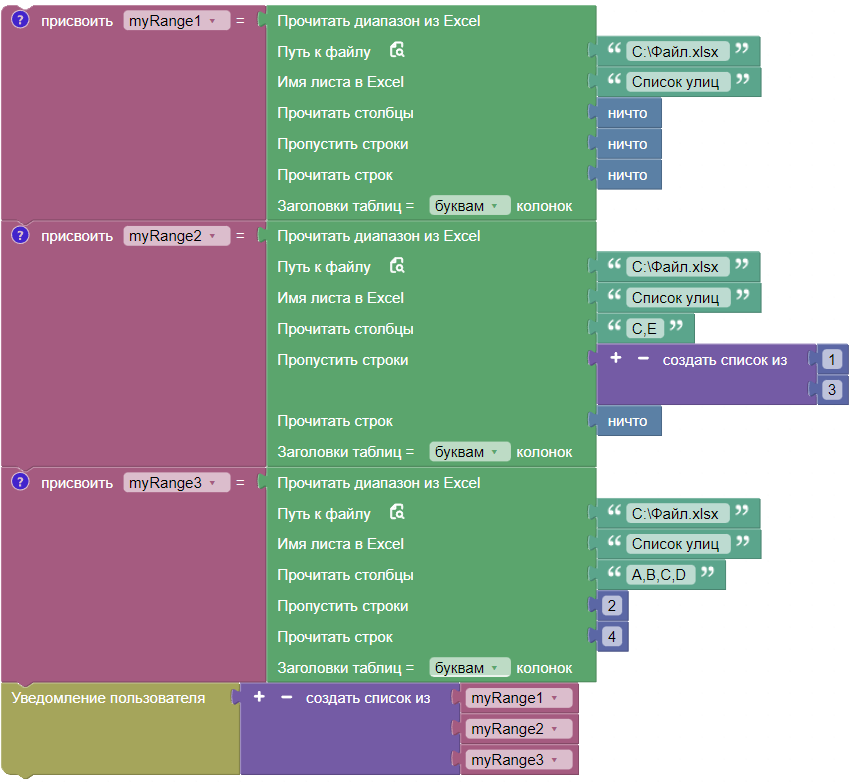This screenshot has width=852, height=782.
Task: Edit file path text in myRange2 block
Action: (x=677, y=267)
